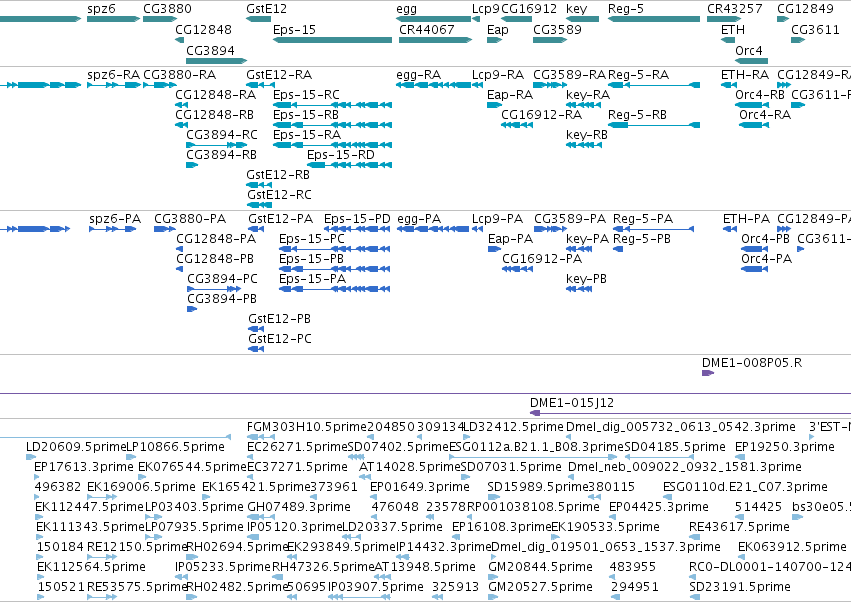This screenshot has width=851, height=602.
Task: Select the egg gene feature
Action: click(433, 19)
